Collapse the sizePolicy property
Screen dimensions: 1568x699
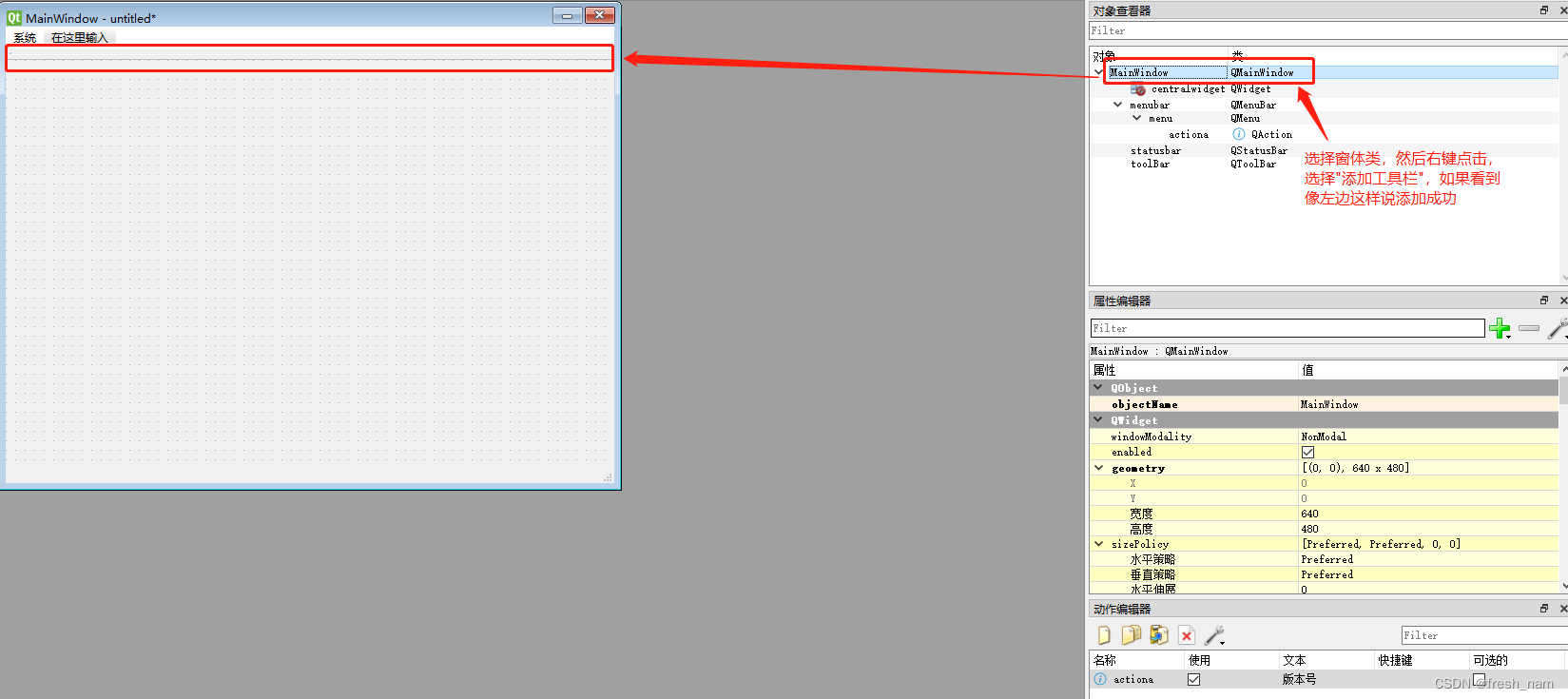(1099, 544)
